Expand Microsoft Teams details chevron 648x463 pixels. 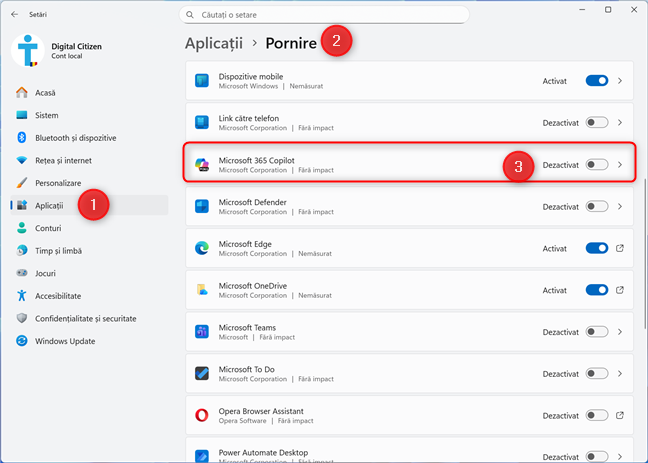click(x=620, y=332)
